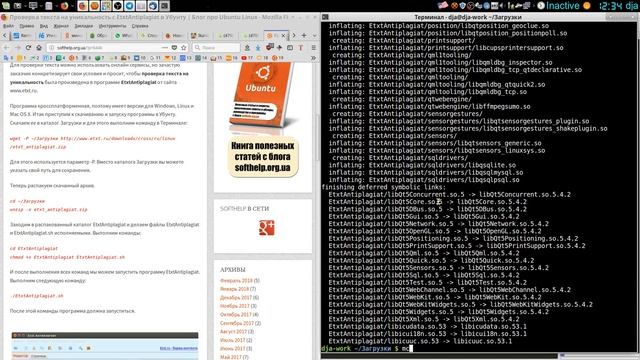Open bookmark numbered 10 in bookmarks toolbar

click(x=140, y=58)
